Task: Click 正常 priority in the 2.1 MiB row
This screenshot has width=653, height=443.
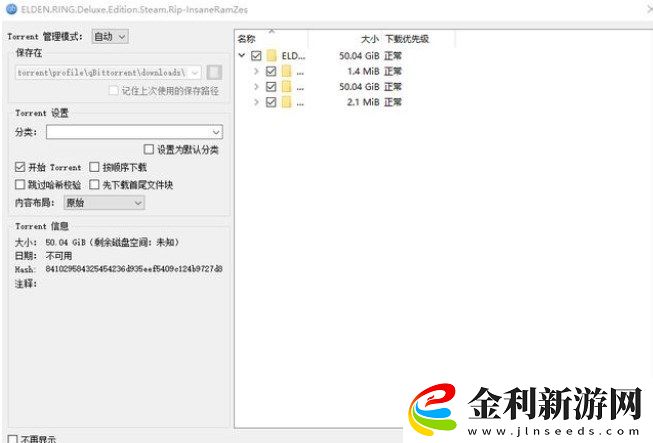Action: coord(393,102)
